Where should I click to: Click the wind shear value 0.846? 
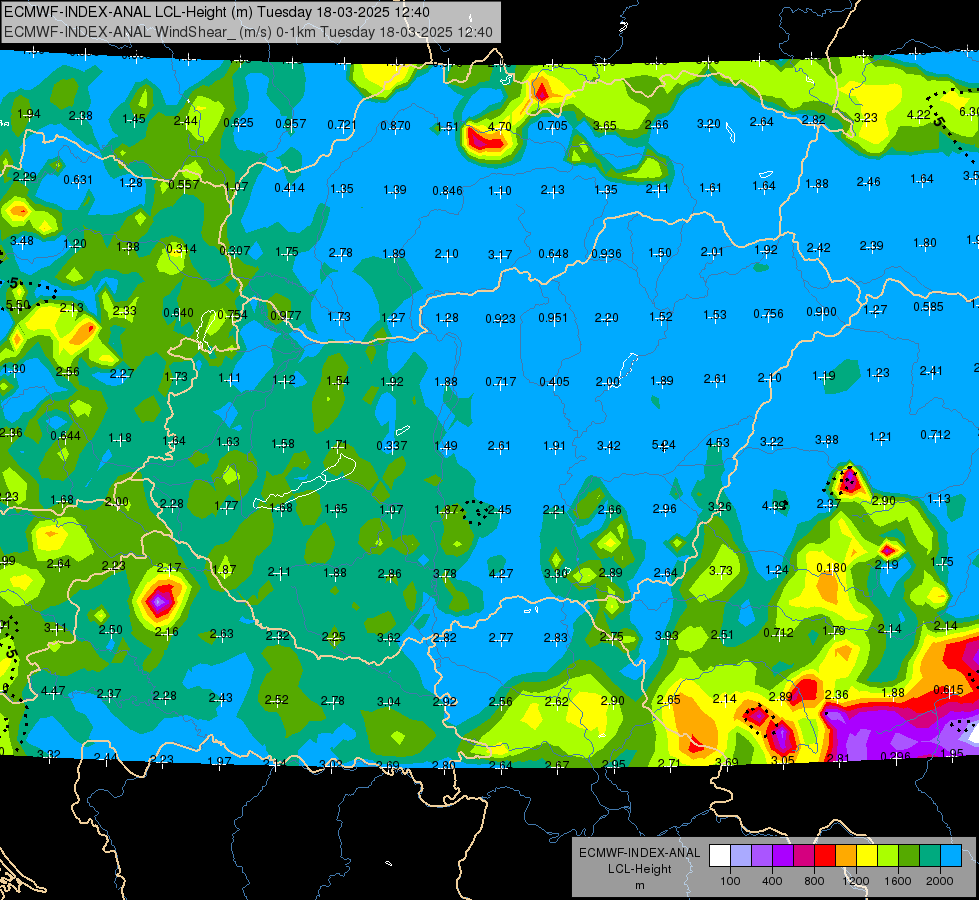448,190
